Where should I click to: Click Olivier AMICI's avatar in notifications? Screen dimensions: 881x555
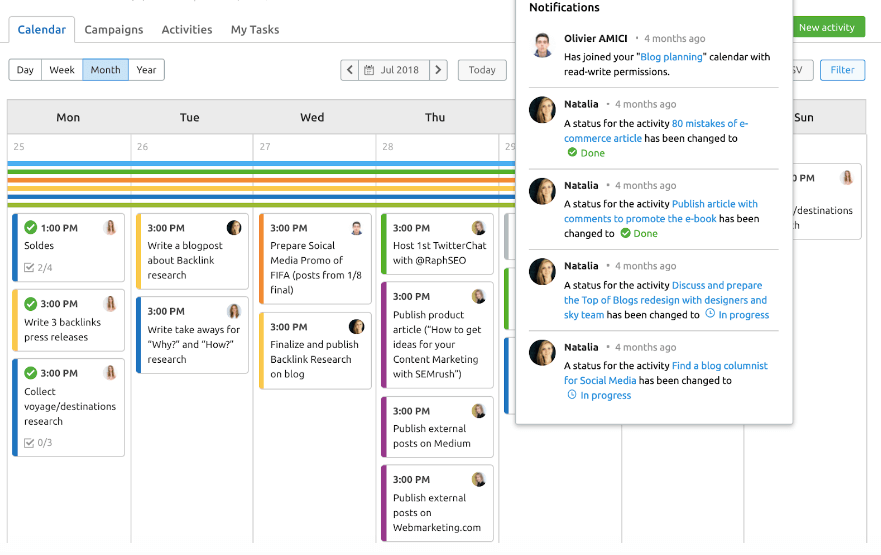pos(542,46)
